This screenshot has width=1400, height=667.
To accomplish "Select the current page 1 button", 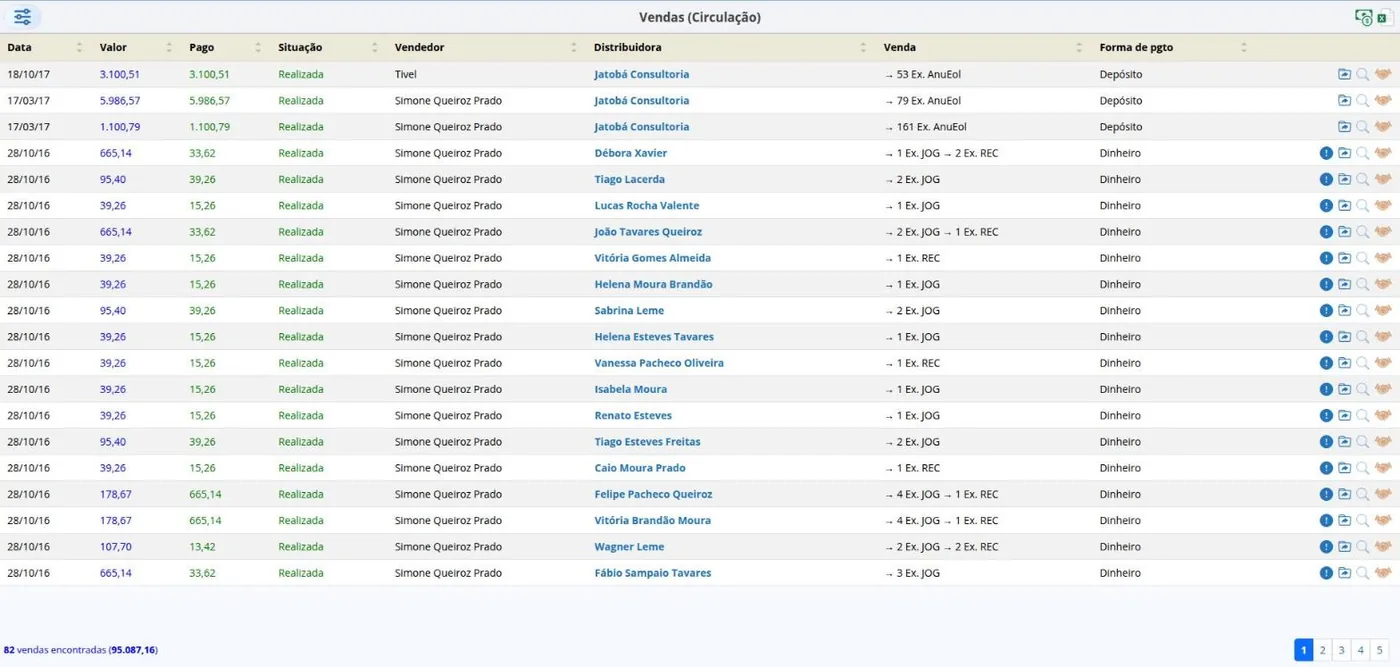I will pos(1303,650).
